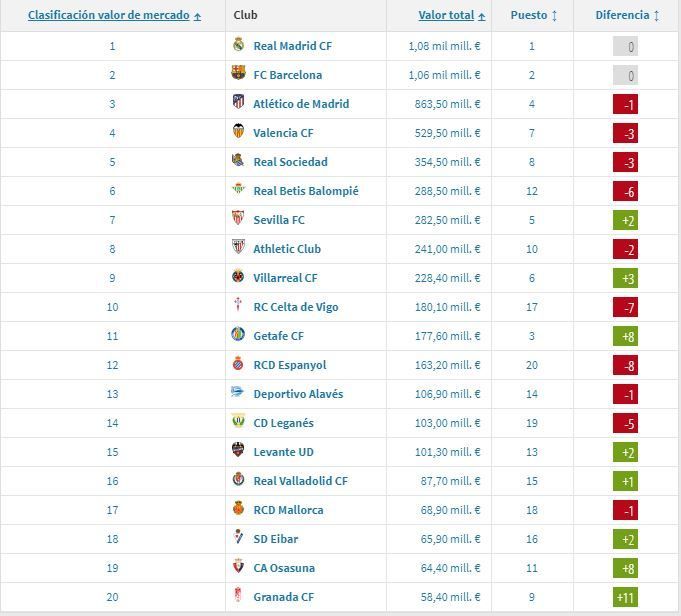The width and height of the screenshot is (681, 616).
Task: Click the Atlético de Madrid crest icon
Action: (x=238, y=103)
